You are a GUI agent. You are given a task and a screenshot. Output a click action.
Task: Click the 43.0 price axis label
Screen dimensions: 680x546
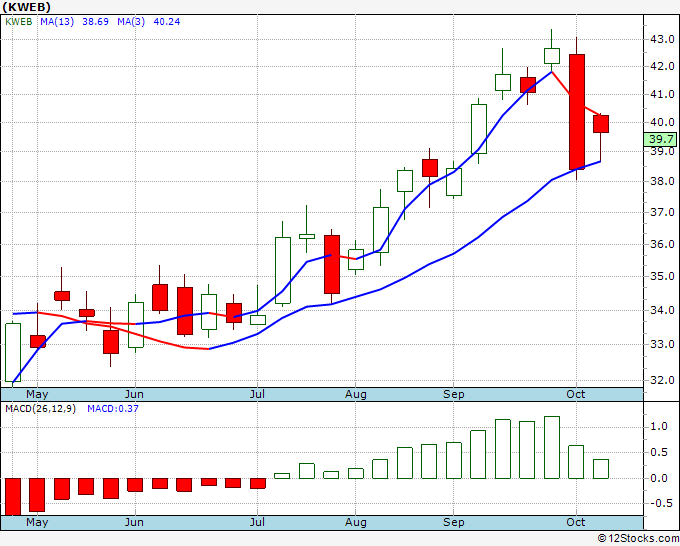point(662,39)
